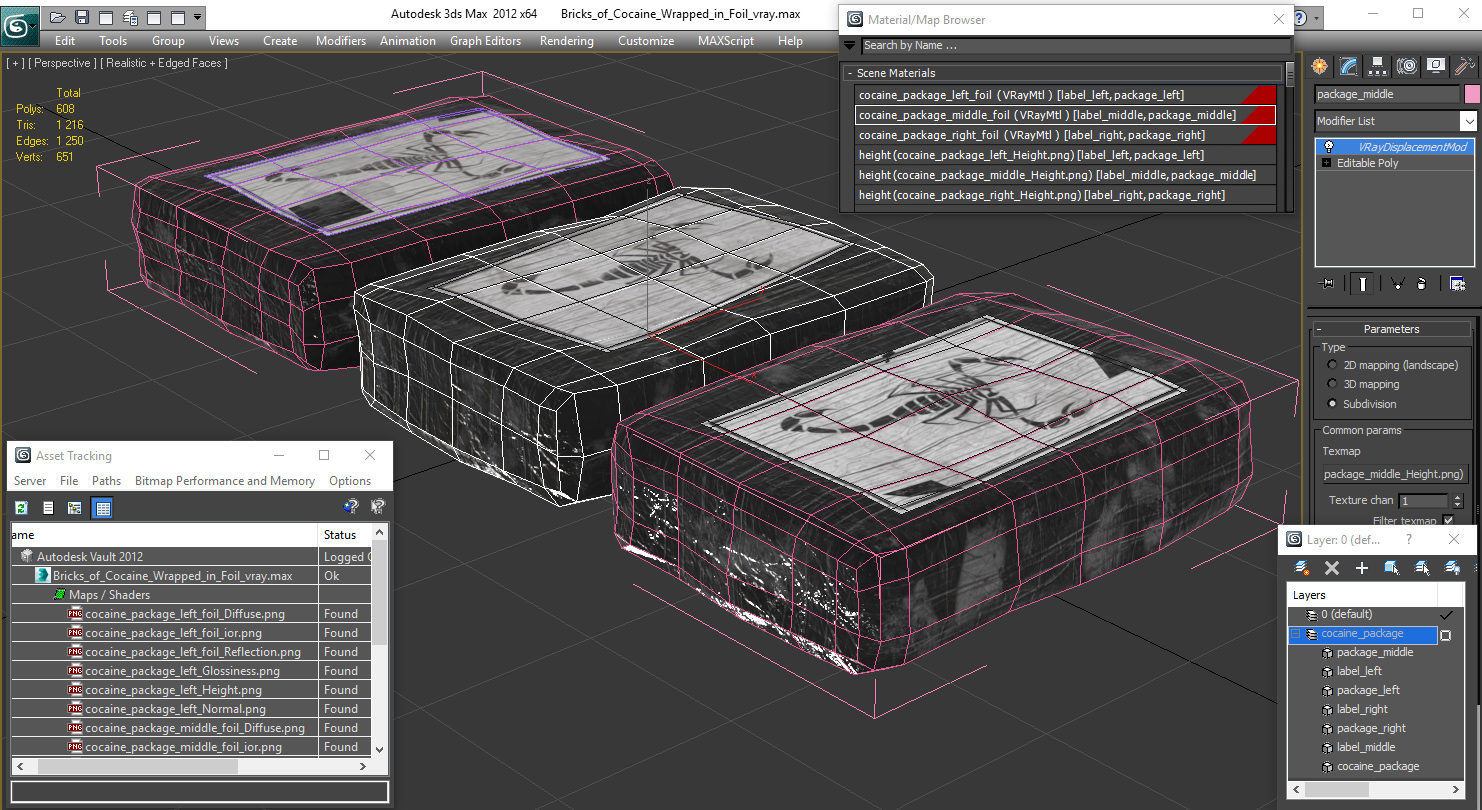
Task: Open Bitmap Performance and Memory menu
Action: 225,481
